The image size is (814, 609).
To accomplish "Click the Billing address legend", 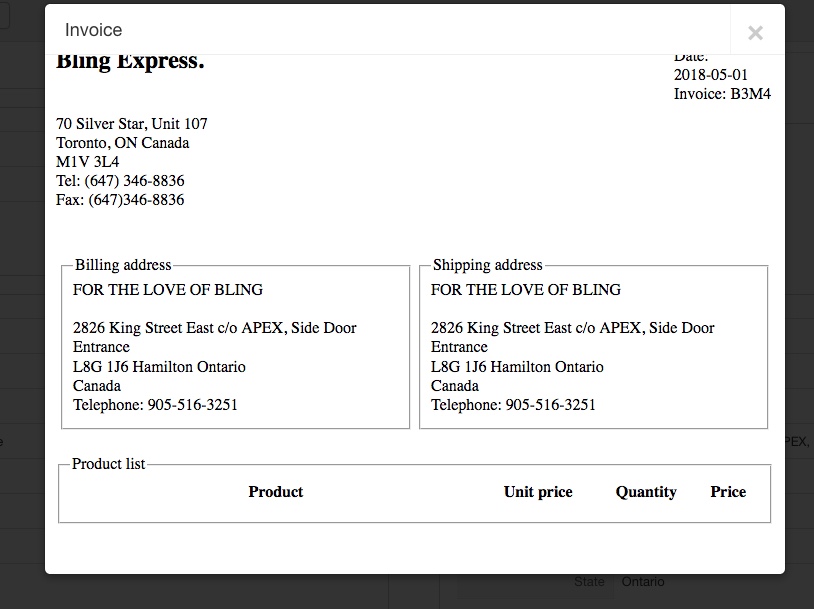I will [x=123, y=265].
